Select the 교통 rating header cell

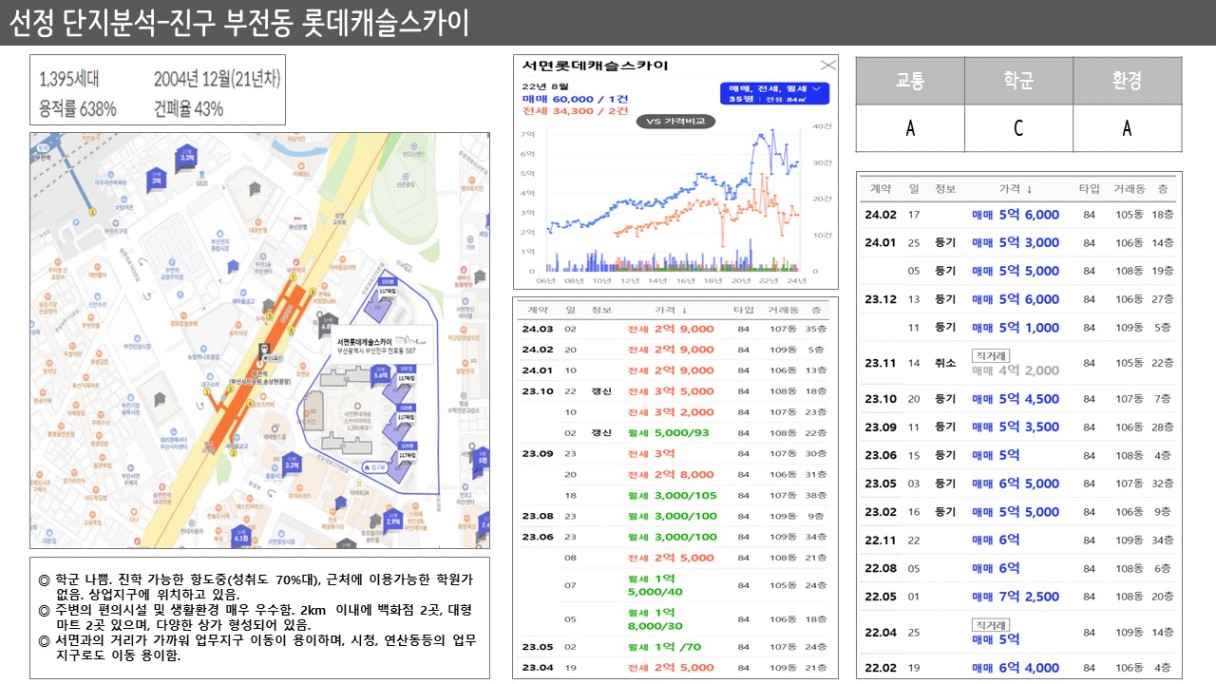(x=910, y=82)
